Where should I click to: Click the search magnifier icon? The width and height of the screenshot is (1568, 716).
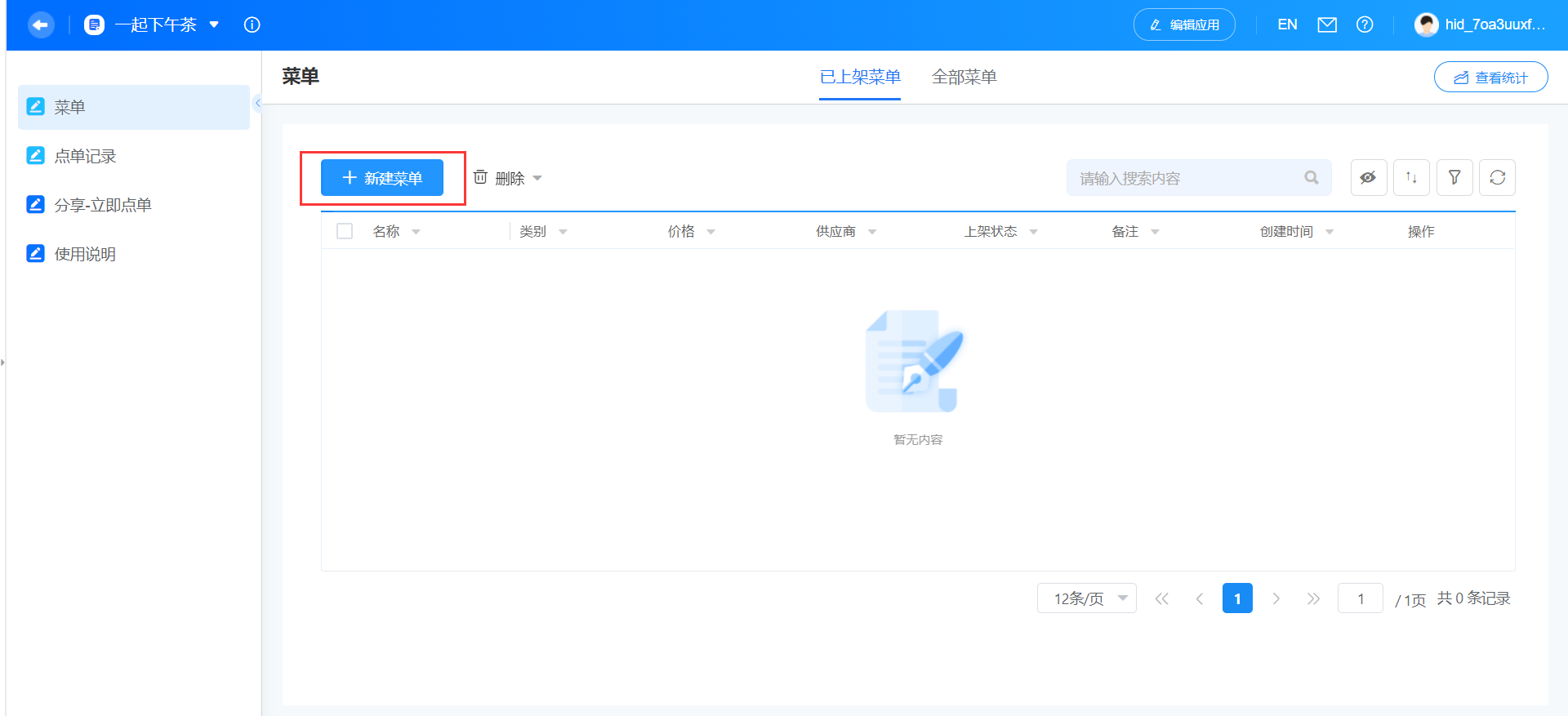pyautogui.click(x=1312, y=178)
